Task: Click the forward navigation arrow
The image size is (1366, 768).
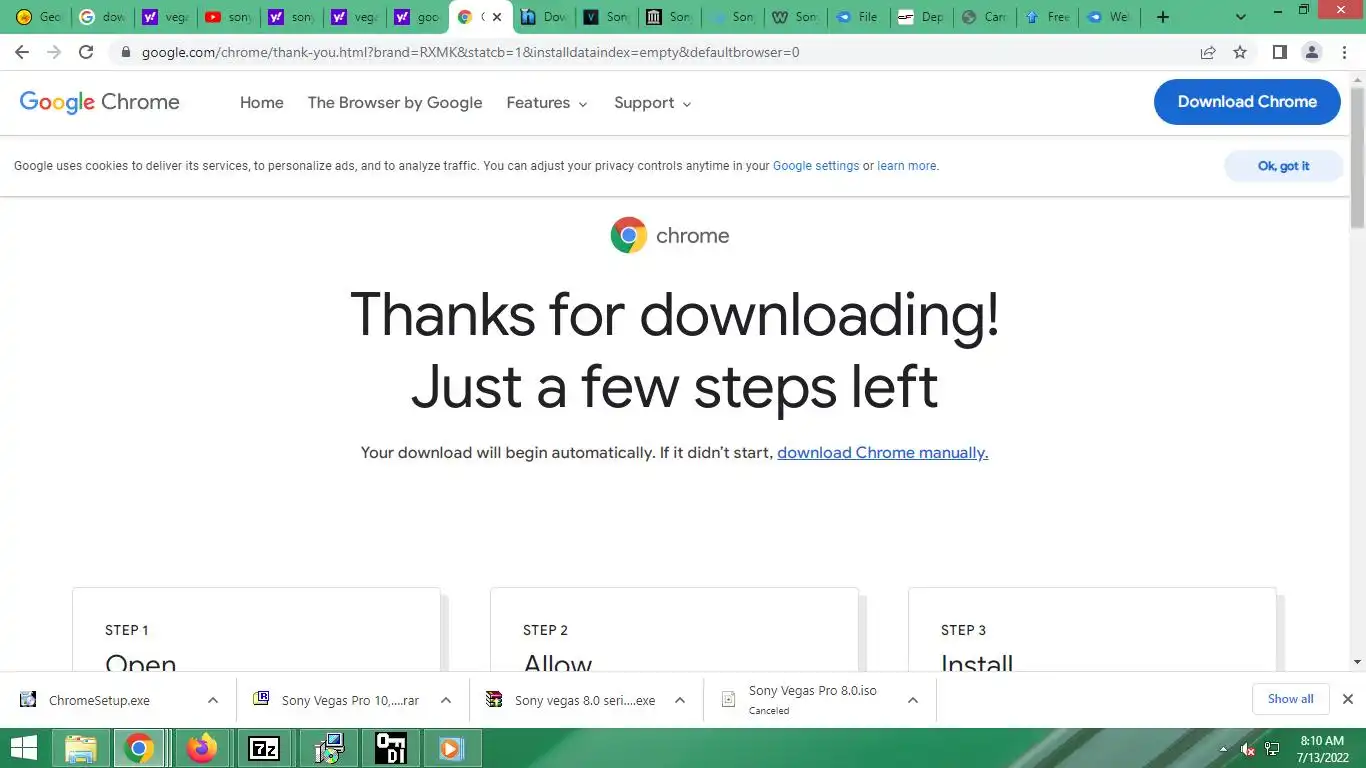Action: coord(54,52)
